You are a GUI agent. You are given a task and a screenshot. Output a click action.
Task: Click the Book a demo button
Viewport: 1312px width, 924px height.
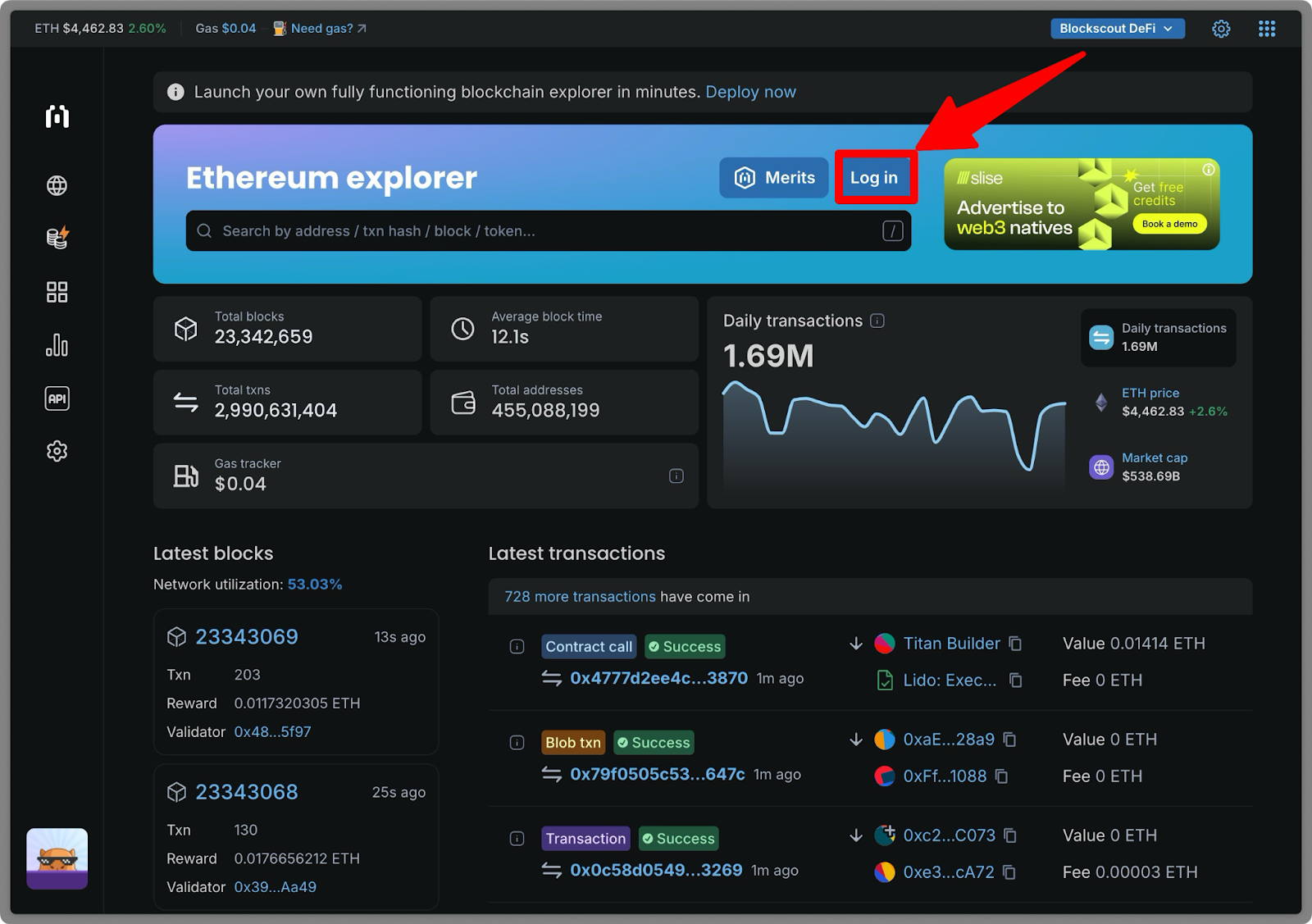[x=1169, y=224]
